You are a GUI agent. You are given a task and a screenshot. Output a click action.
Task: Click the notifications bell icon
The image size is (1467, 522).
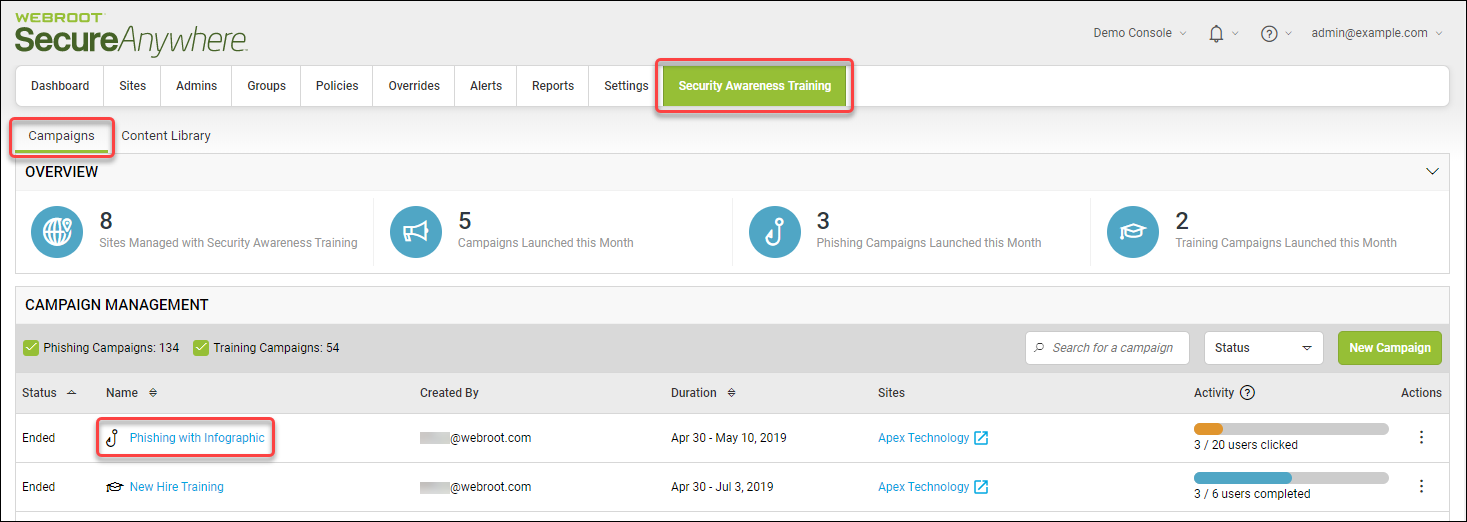click(x=1216, y=33)
